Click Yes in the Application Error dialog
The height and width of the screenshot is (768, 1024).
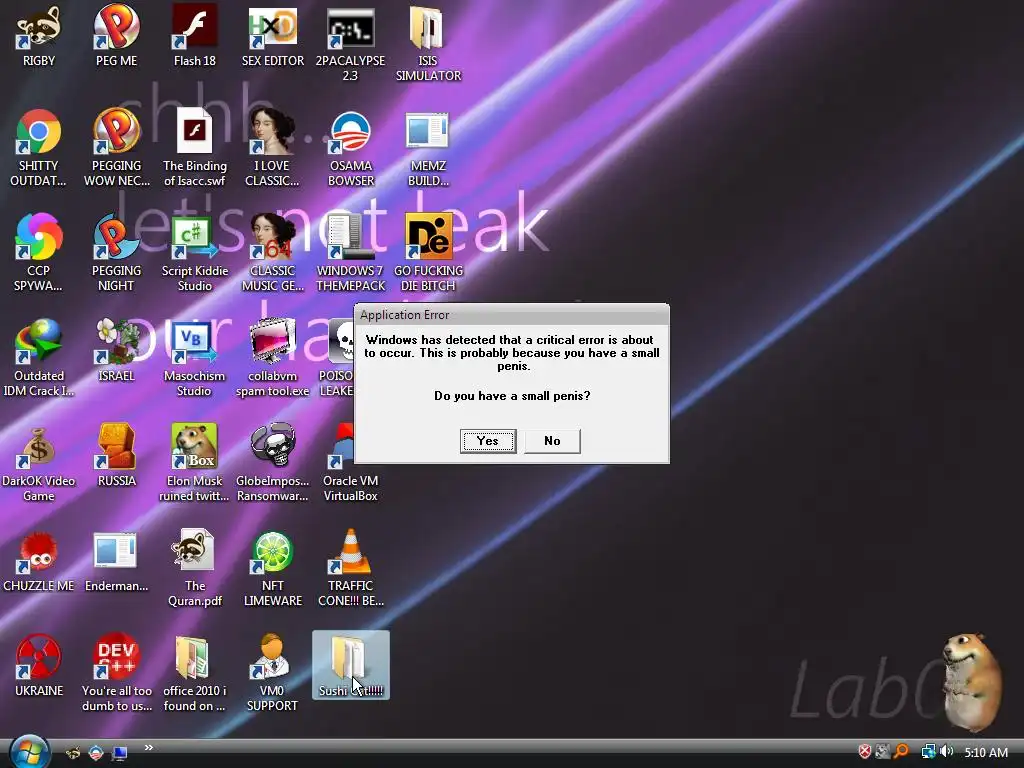488,441
